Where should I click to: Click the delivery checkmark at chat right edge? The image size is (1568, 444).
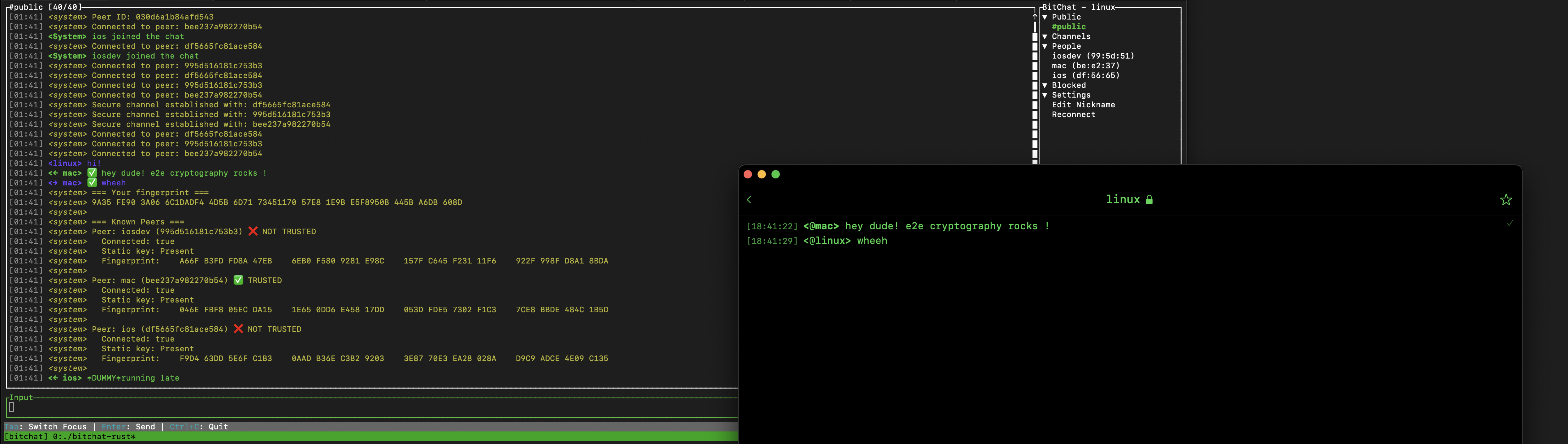pyautogui.click(x=1510, y=223)
